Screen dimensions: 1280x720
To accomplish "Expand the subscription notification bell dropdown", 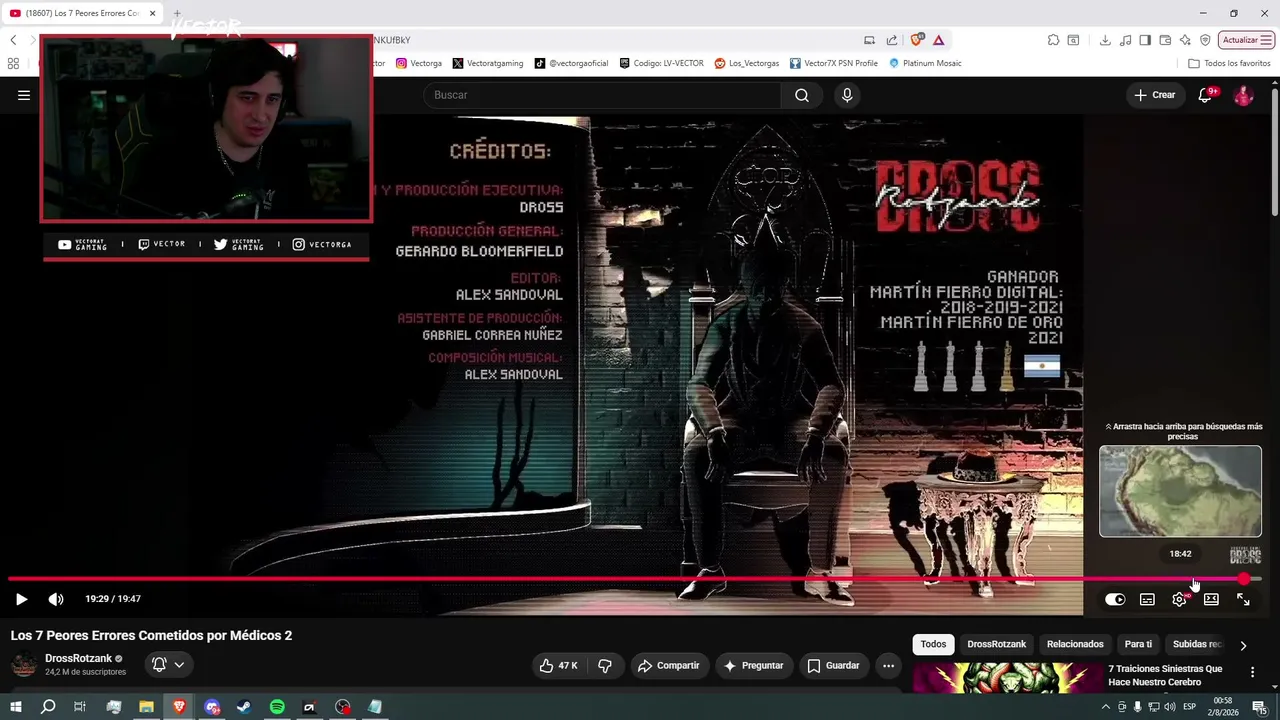I will click(x=168, y=664).
